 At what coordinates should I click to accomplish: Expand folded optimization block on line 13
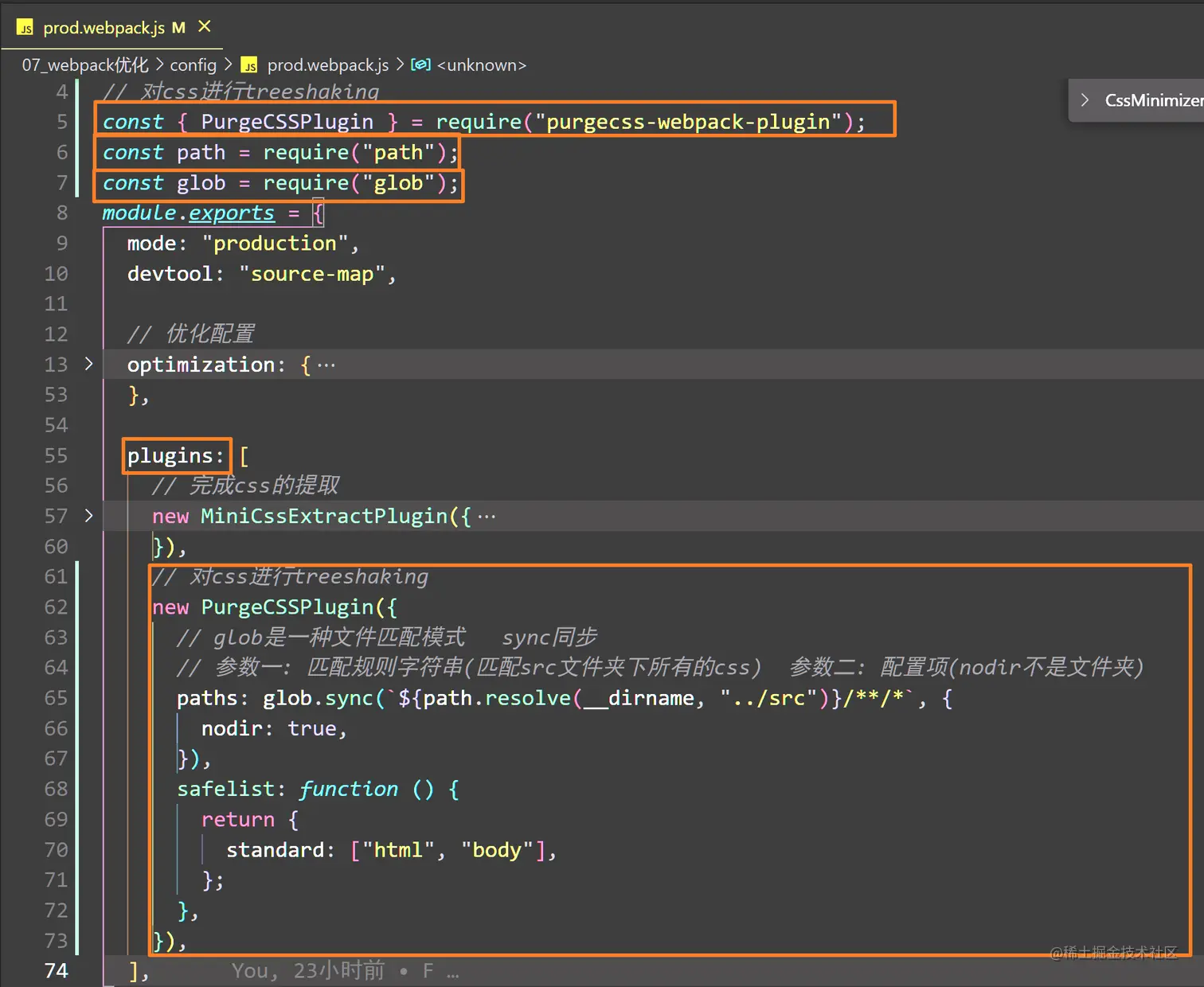tap(88, 364)
